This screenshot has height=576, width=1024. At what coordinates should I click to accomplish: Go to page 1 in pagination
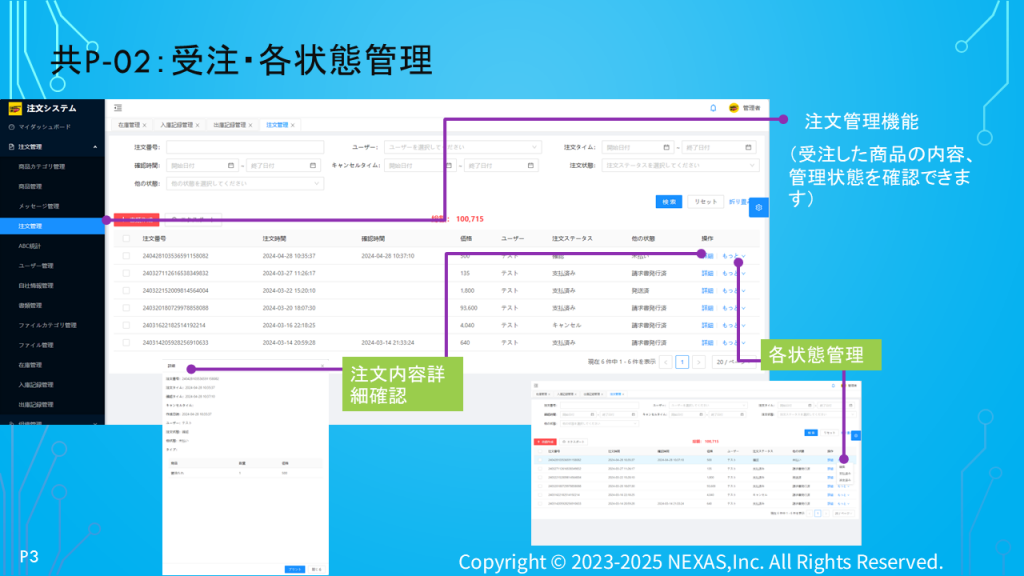[682, 362]
